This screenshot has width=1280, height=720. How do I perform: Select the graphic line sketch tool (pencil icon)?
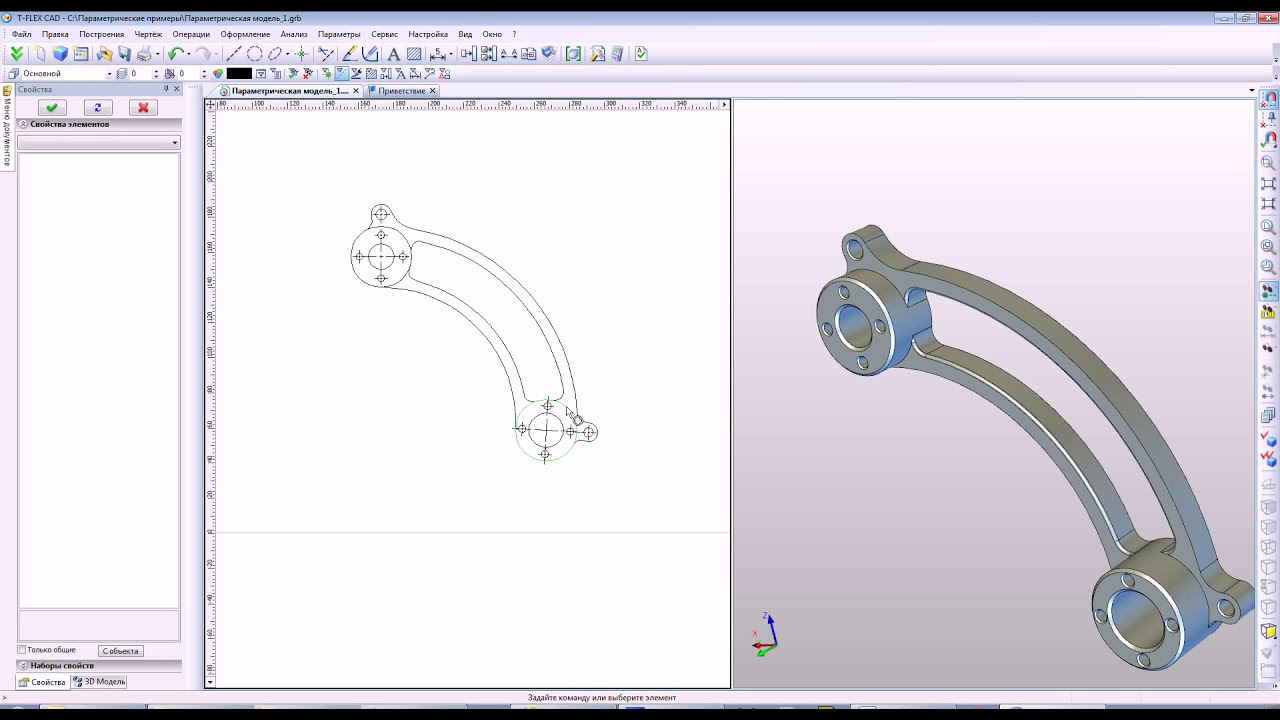[349, 54]
